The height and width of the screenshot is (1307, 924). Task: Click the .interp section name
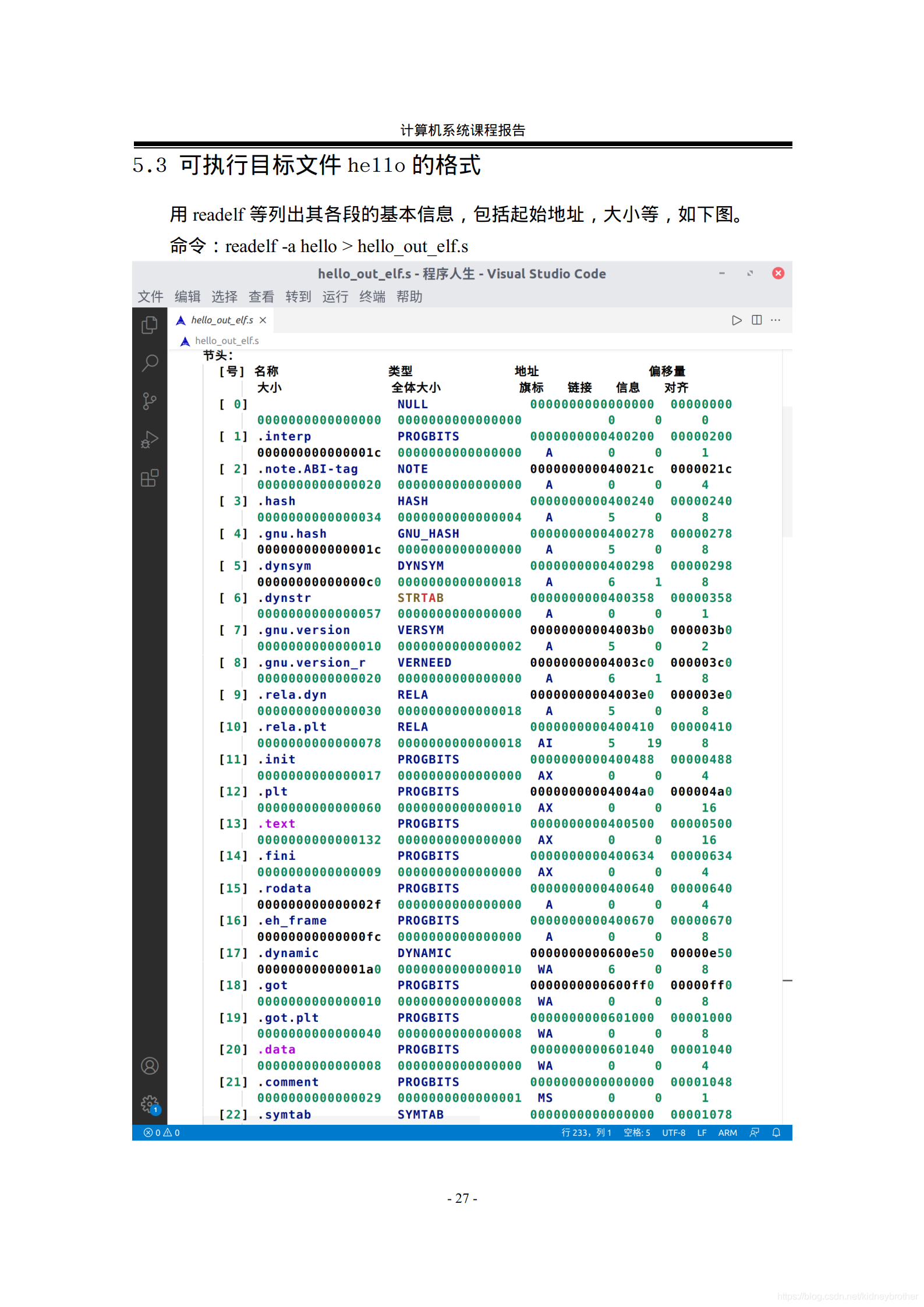284,437
